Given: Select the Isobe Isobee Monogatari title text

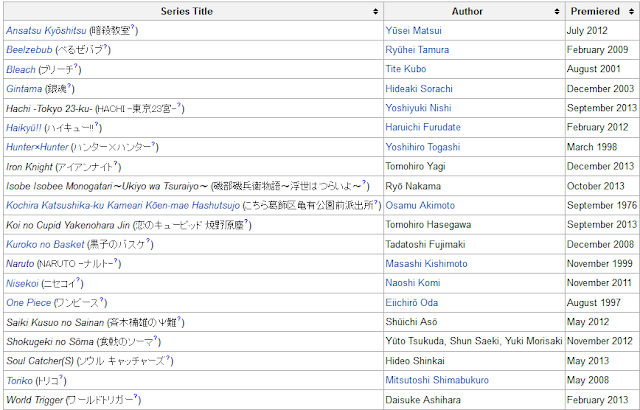Looking at the screenshot, I should coord(107,186).
